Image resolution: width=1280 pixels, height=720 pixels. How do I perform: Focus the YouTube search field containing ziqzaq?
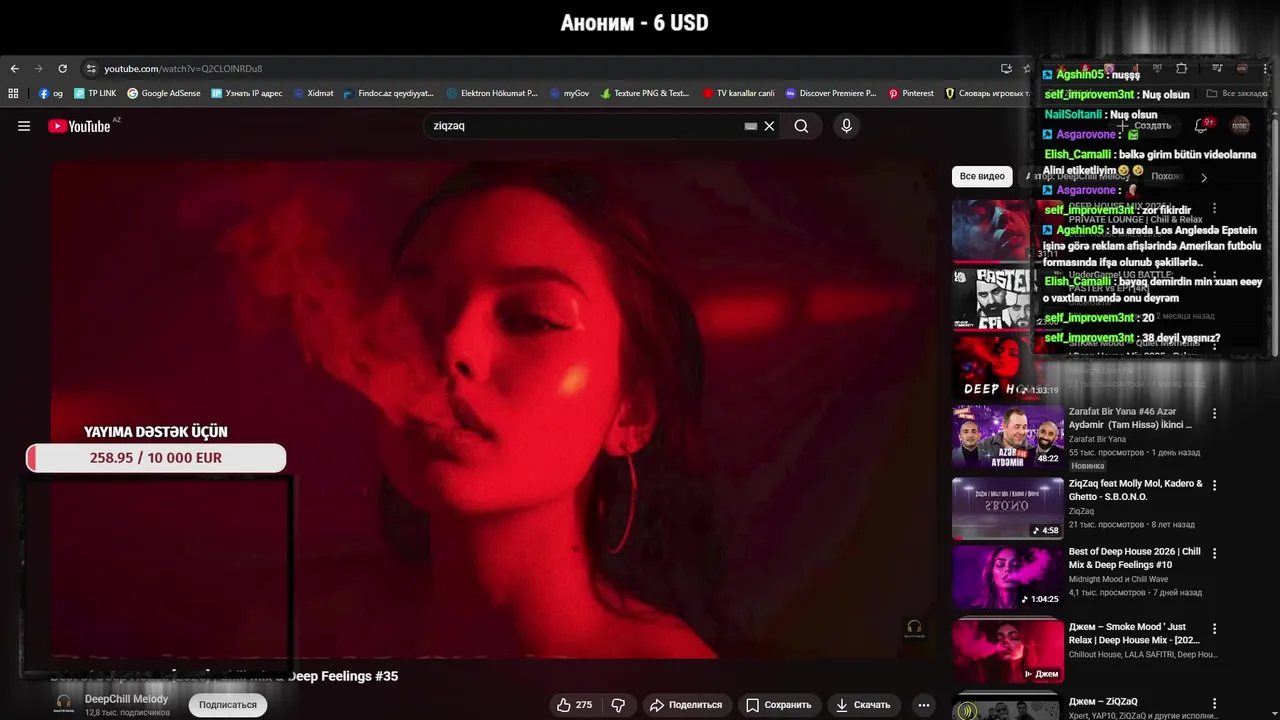[x=585, y=126]
